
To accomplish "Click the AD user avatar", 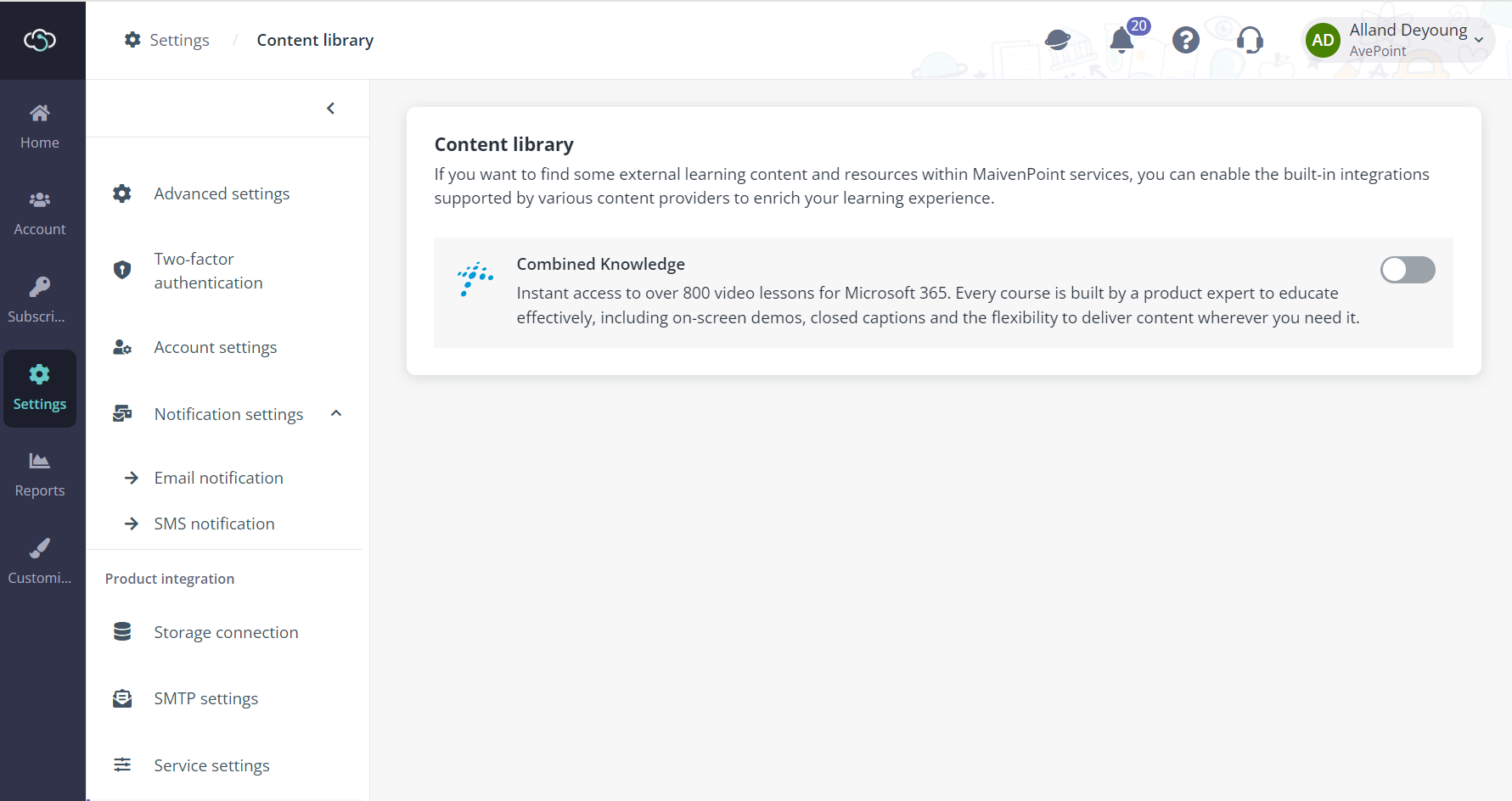I will pos(1323,40).
